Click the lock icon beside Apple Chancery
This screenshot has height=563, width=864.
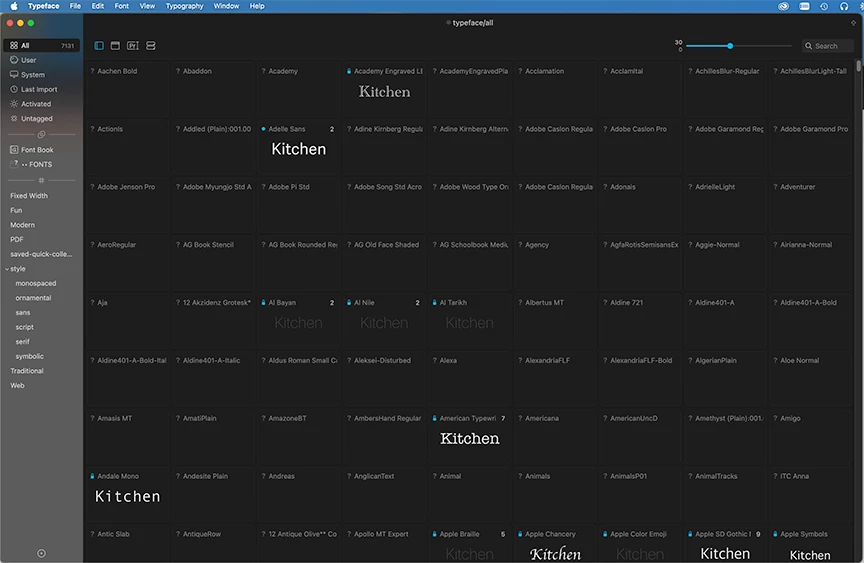(520, 534)
